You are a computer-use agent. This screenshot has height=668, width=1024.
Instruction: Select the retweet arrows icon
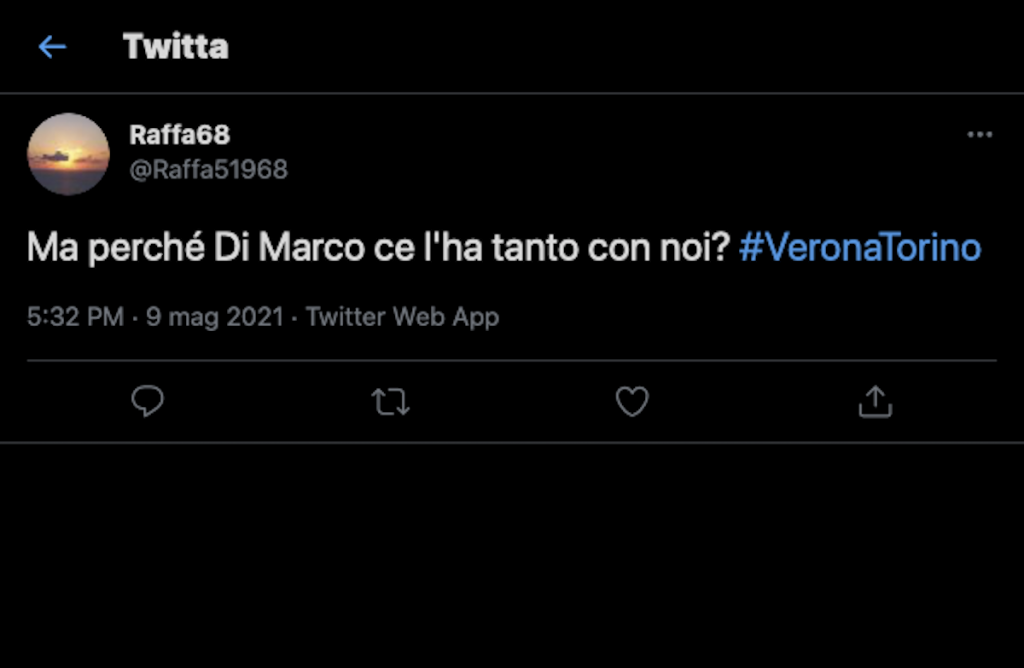pyautogui.click(x=390, y=401)
